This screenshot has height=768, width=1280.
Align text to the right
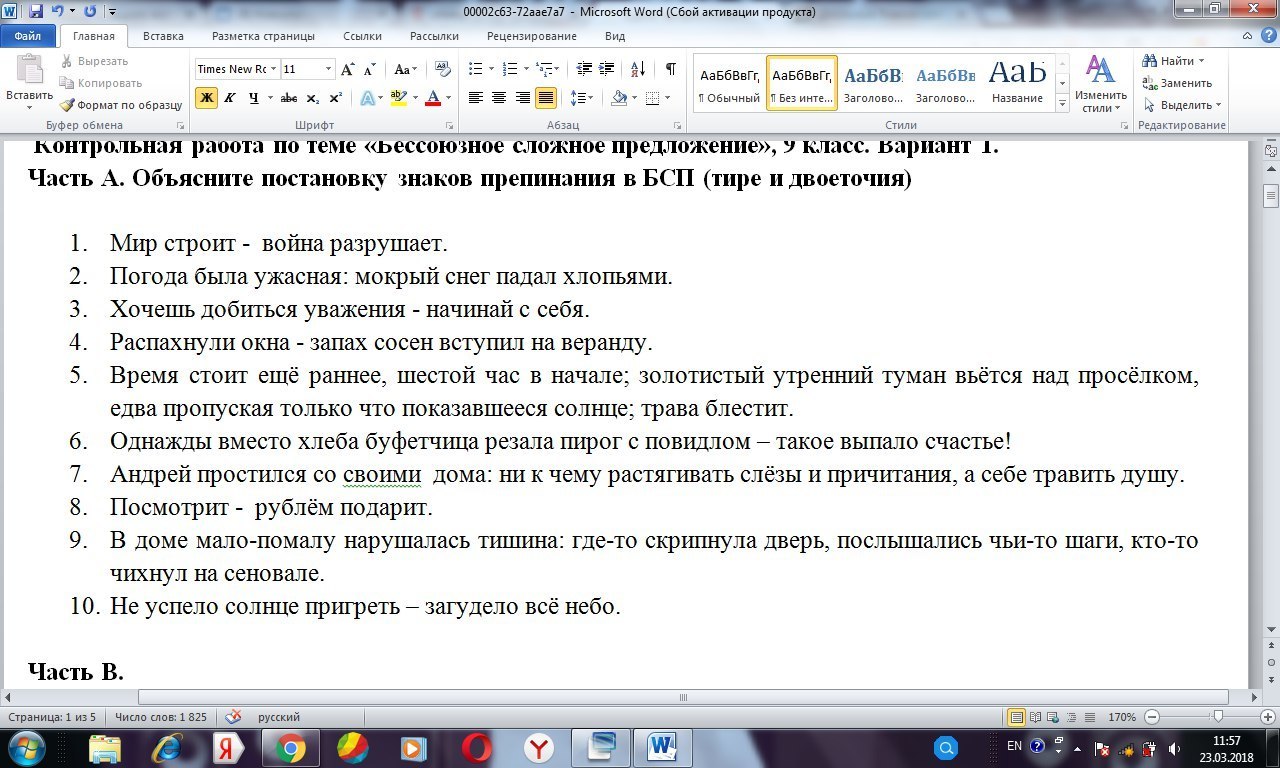pos(522,98)
